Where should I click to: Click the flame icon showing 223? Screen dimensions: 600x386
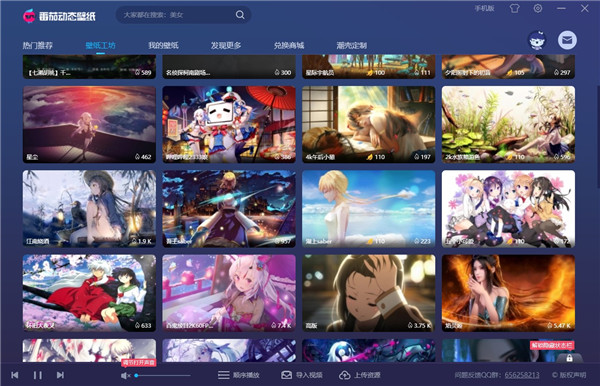pyautogui.click(x=417, y=241)
